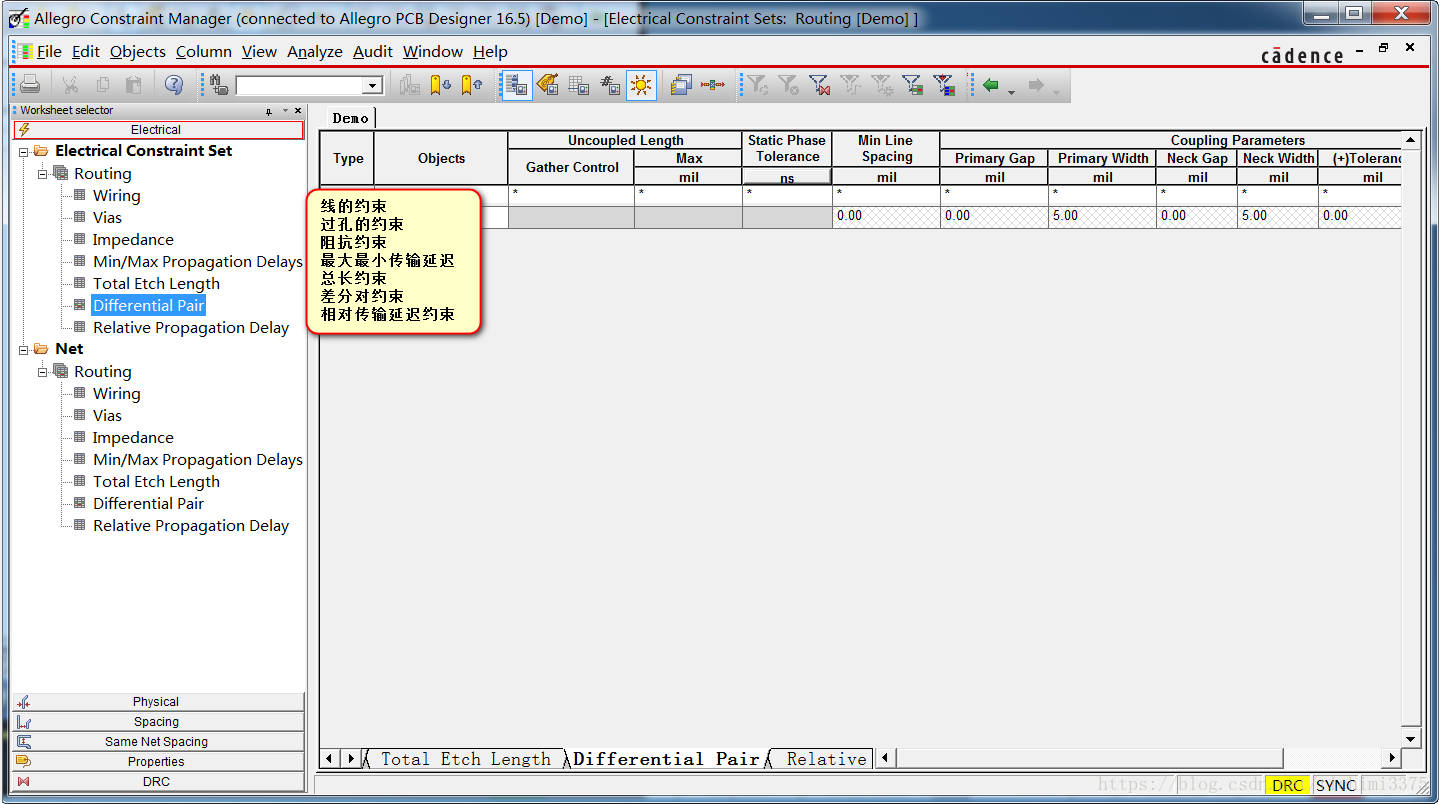This screenshot has height=804, width=1439.
Task: Select Total Etch Length under Net
Action: click(x=156, y=482)
